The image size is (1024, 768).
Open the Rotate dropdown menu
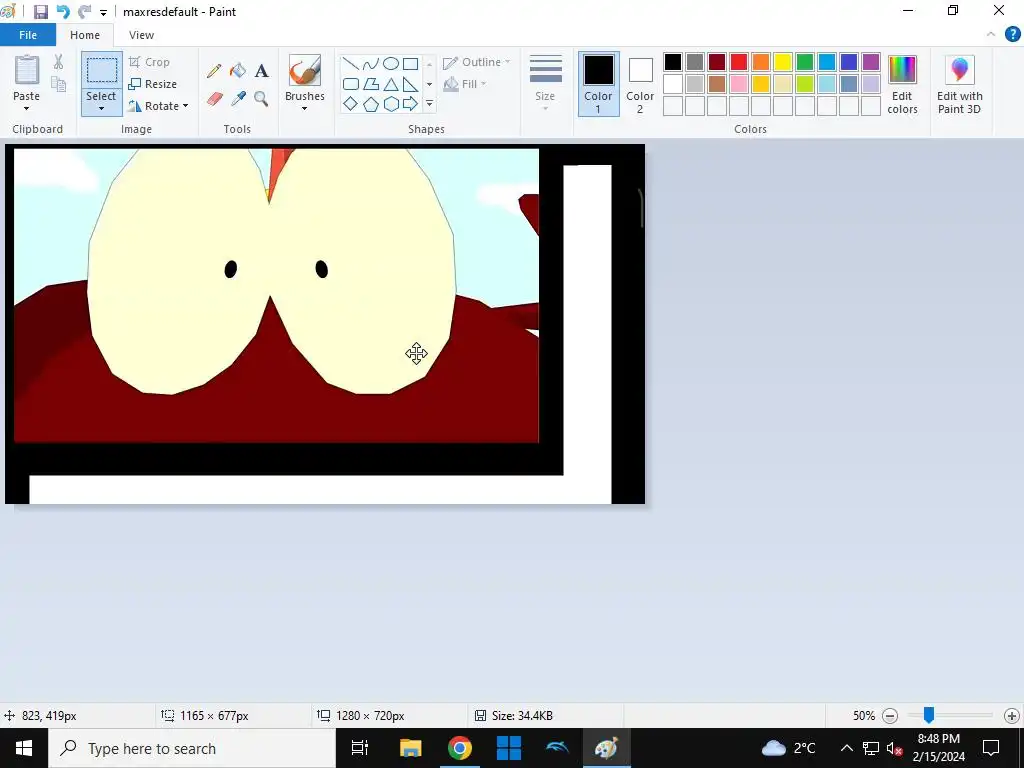coord(158,106)
